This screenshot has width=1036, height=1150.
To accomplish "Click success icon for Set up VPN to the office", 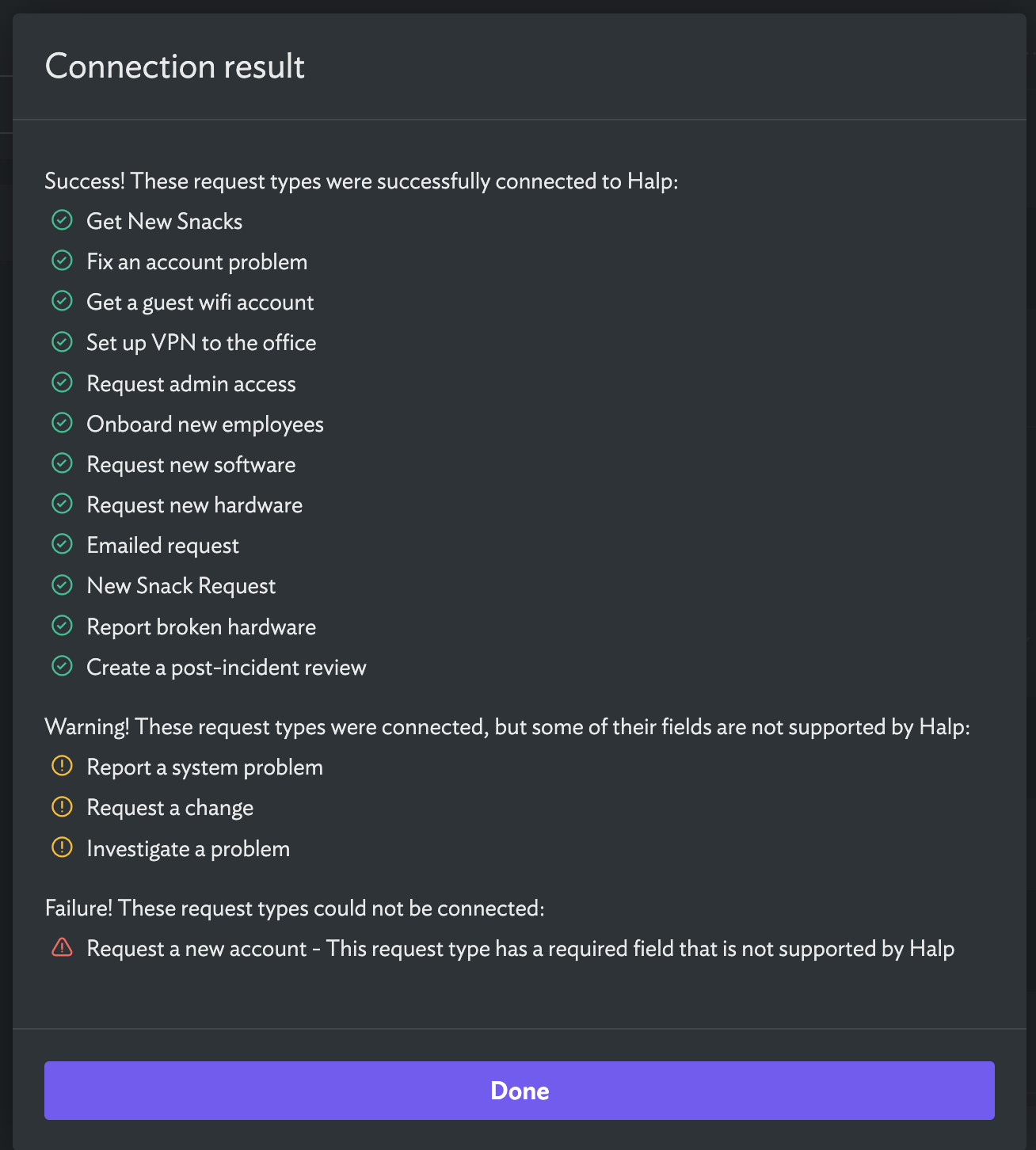I will [62, 341].
